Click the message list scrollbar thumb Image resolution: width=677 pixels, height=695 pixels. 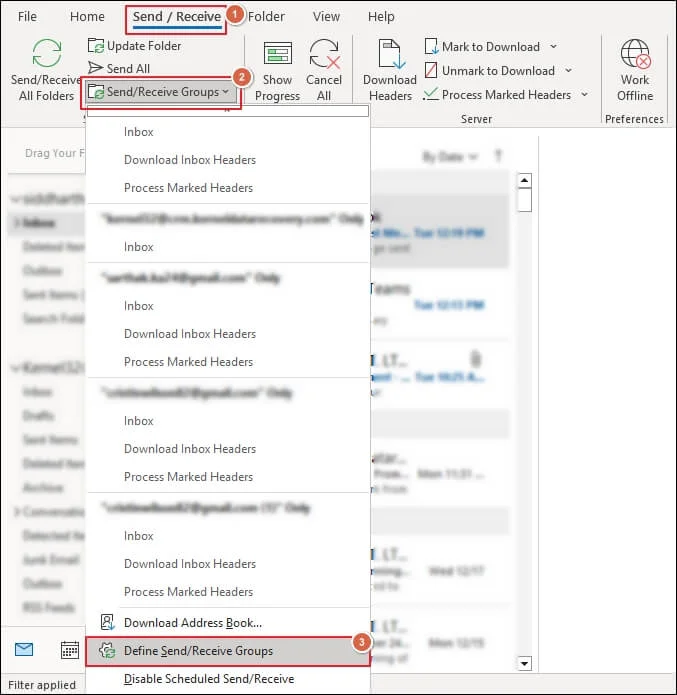click(x=524, y=200)
